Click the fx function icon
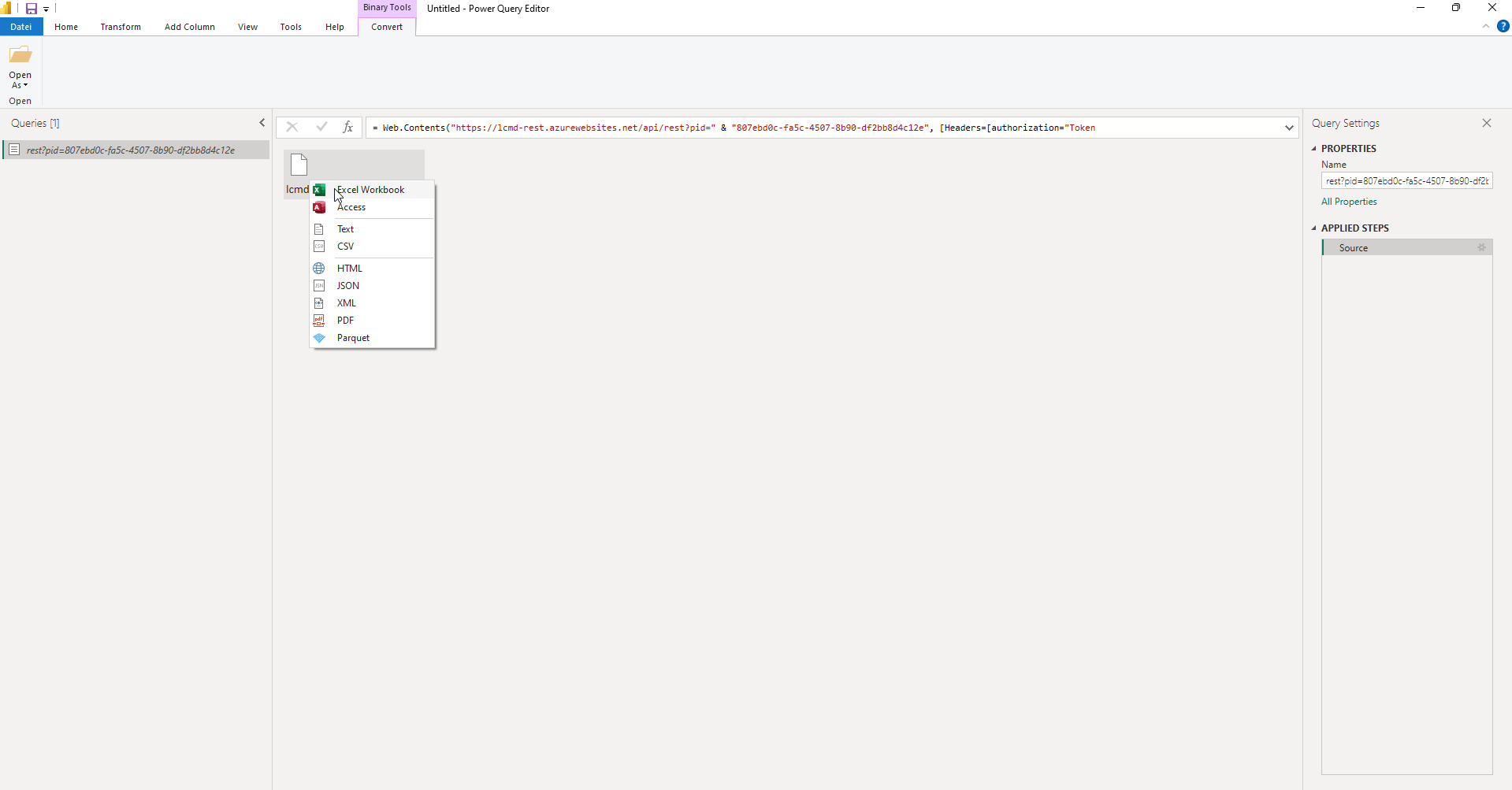This screenshot has height=790, width=1512. (x=347, y=127)
